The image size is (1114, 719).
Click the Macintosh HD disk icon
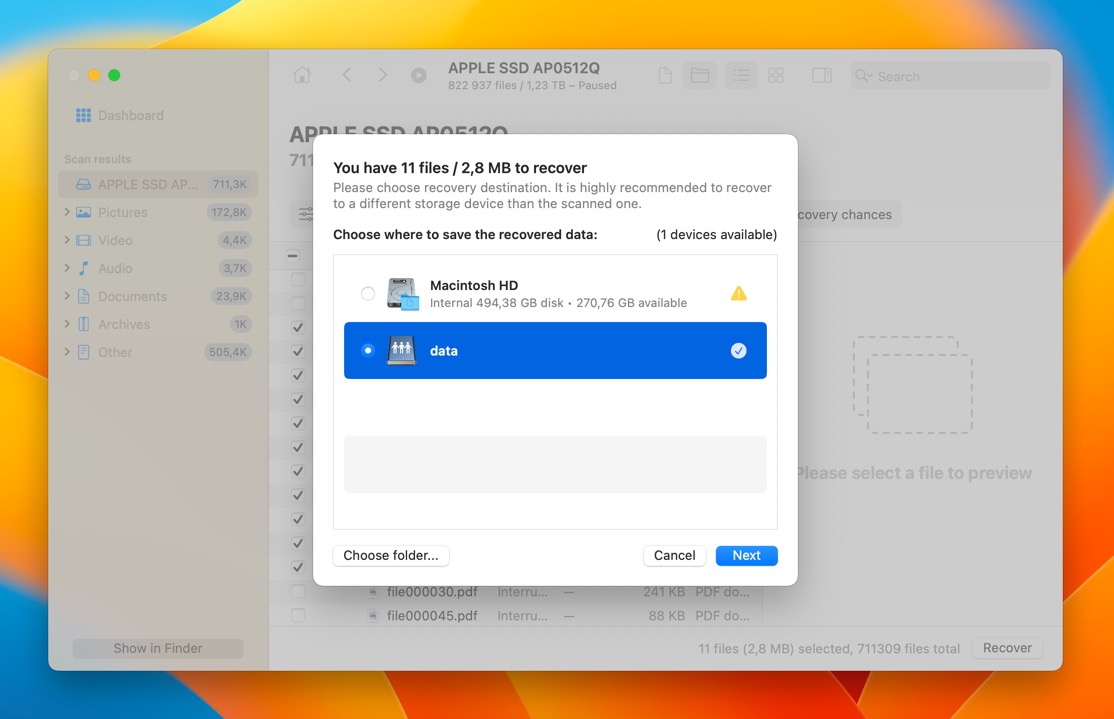tap(402, 293)
